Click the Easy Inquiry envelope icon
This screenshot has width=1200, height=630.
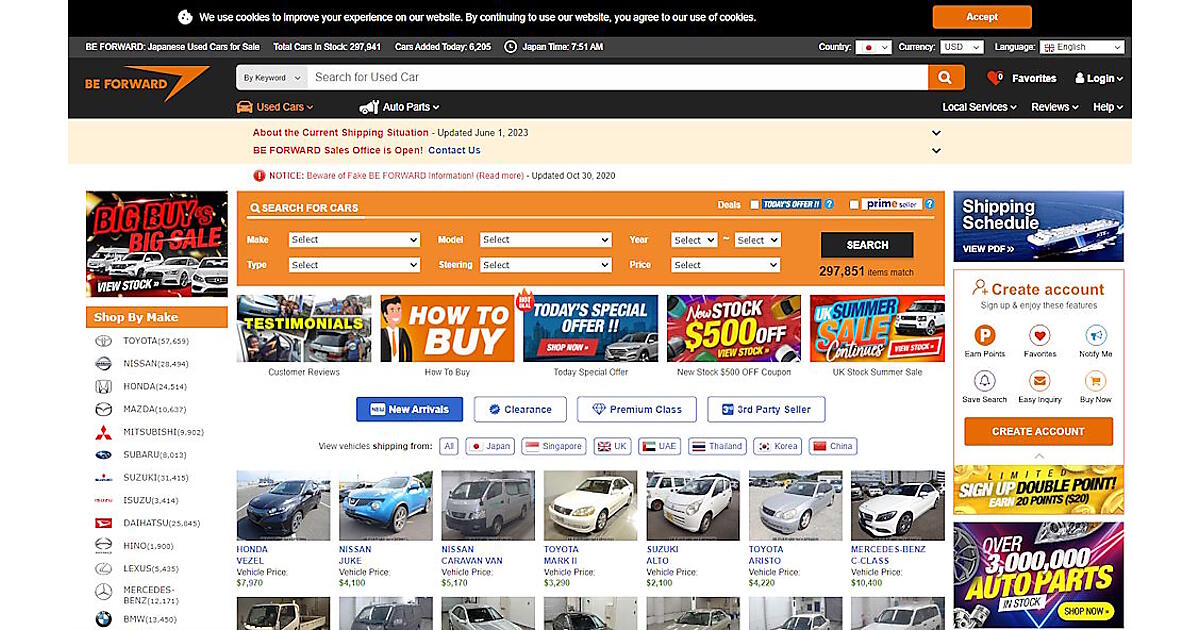(x=1040, y=381)
